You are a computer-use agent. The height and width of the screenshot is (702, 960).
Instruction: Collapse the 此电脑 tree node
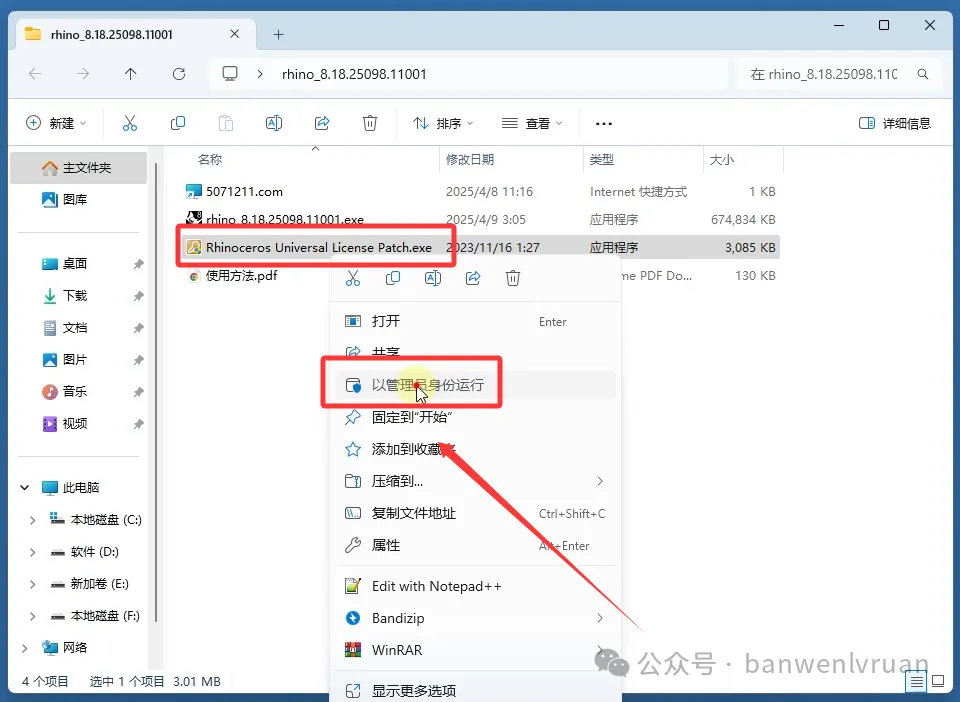coord(24,488)
